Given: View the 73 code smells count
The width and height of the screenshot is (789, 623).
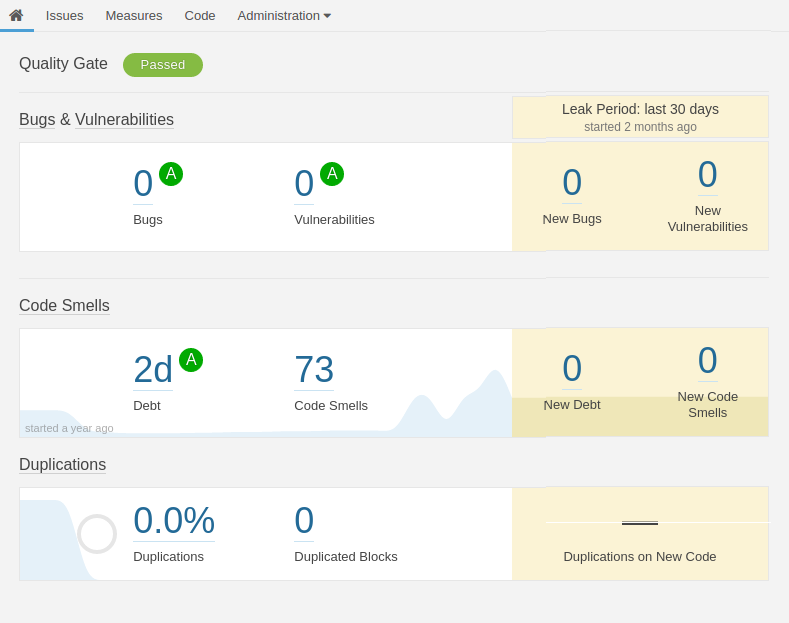Looking at the screenshot, I should click(314, 370).
